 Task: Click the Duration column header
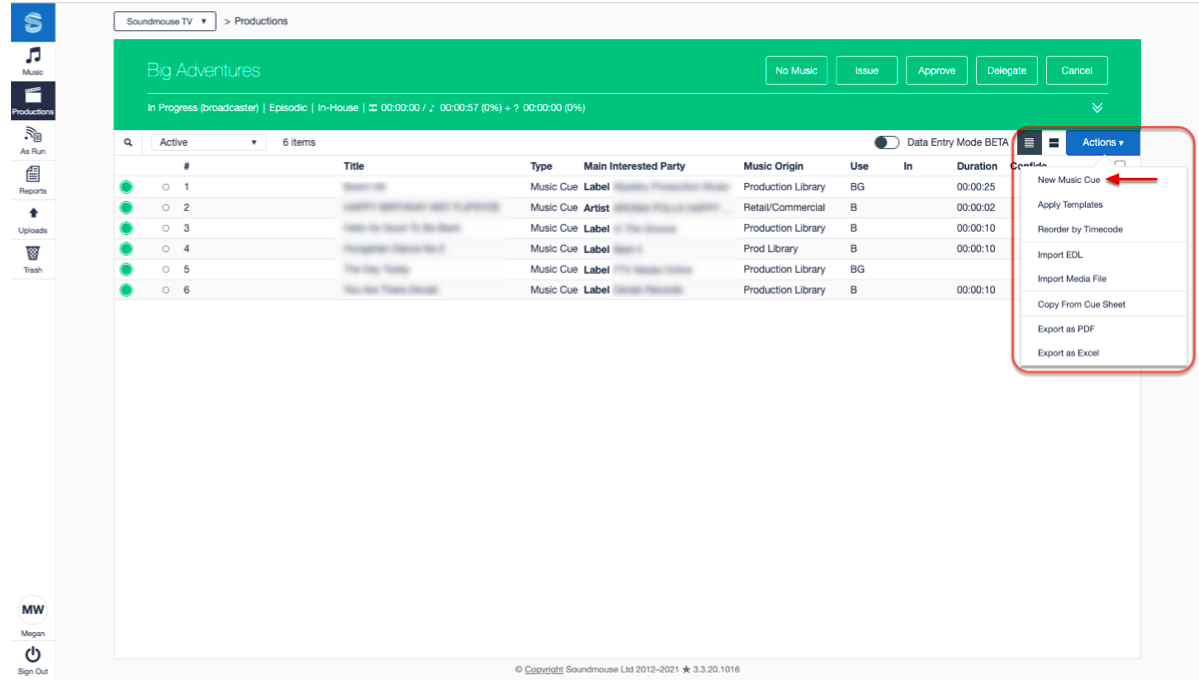tap(976, 166)
